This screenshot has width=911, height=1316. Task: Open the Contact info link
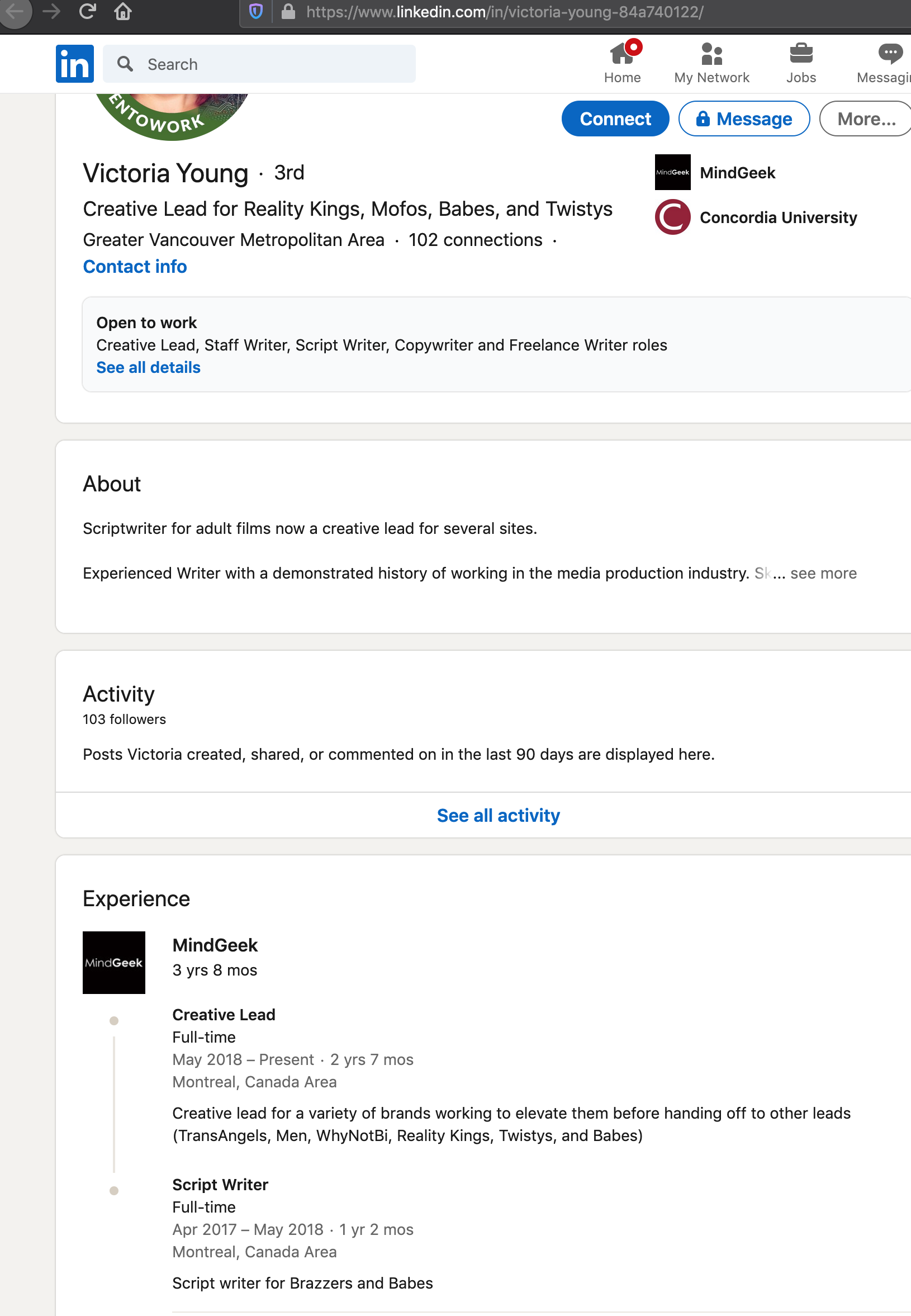135,266
